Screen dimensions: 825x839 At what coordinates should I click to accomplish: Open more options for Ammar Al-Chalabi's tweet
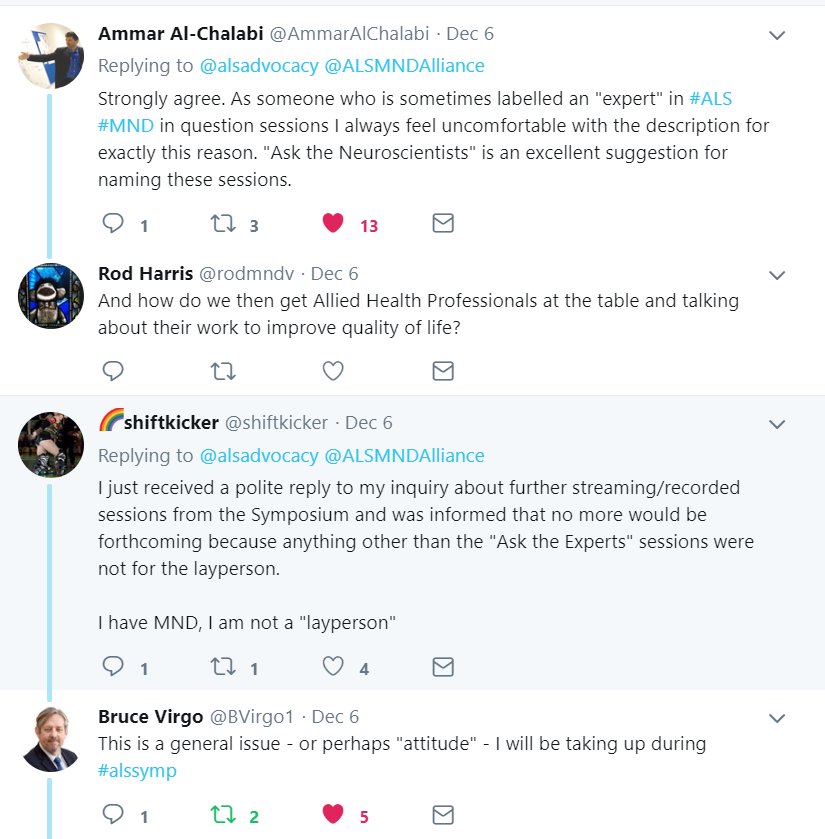[x=777, y=35]
